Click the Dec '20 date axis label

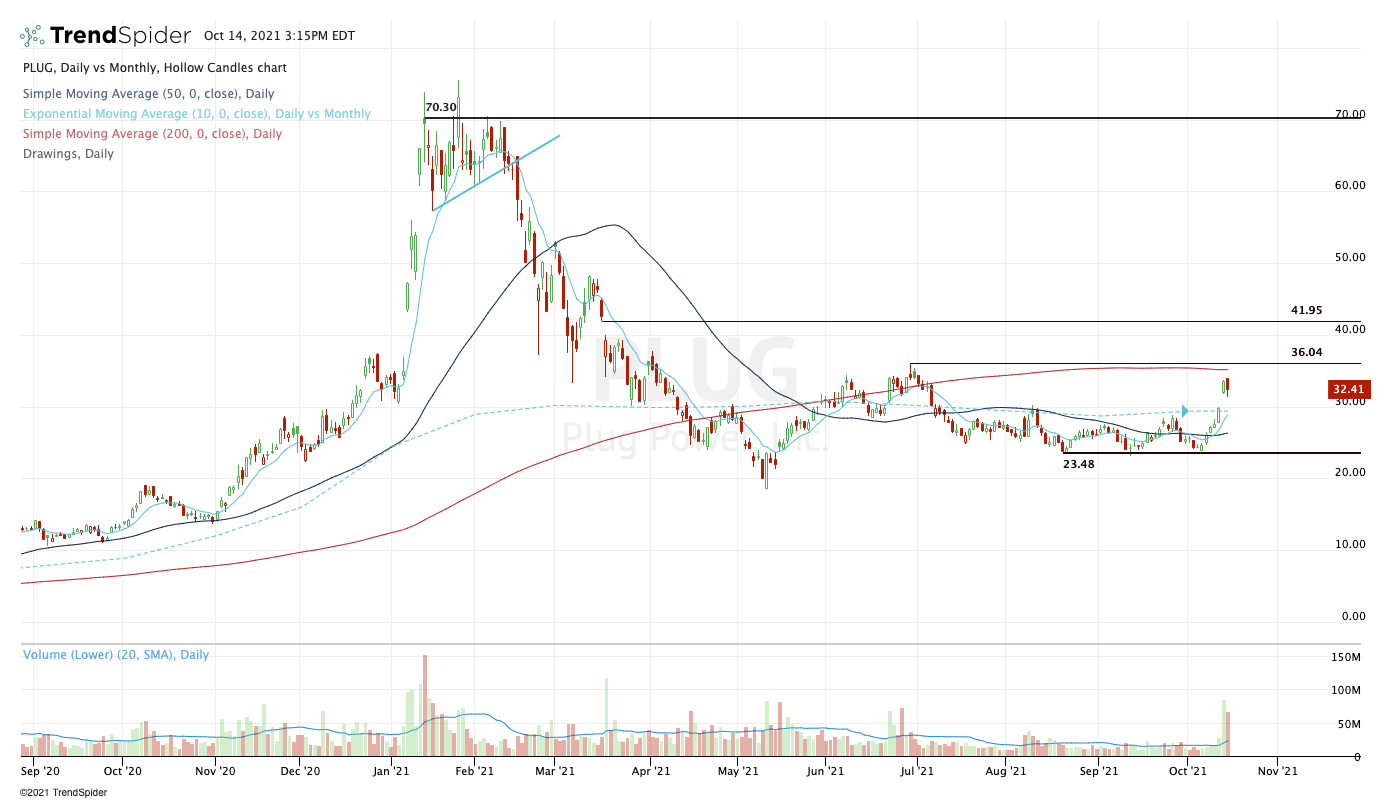point(300,771)
